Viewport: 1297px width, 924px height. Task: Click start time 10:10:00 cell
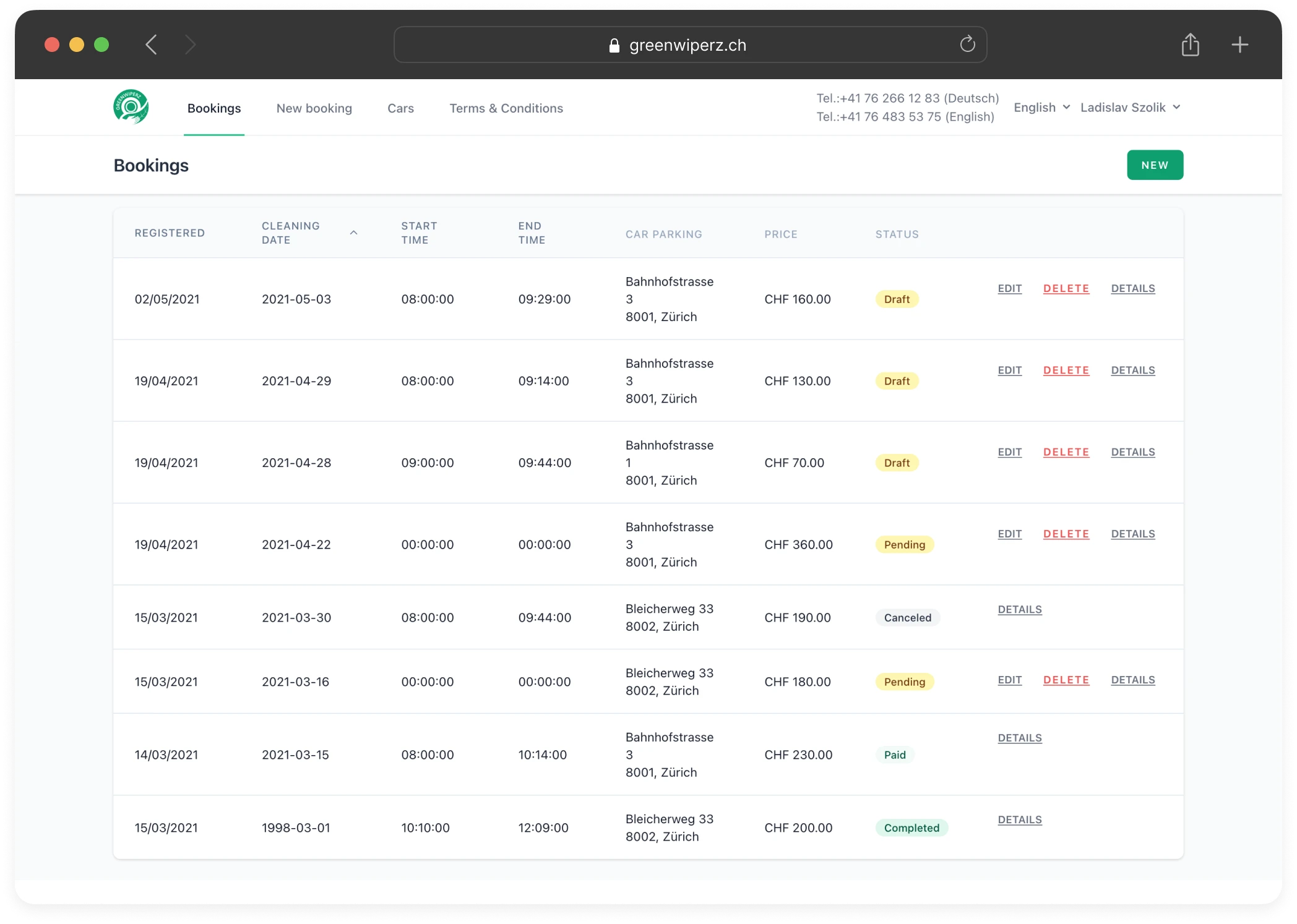pyautogui.click(x=425, y=828)
